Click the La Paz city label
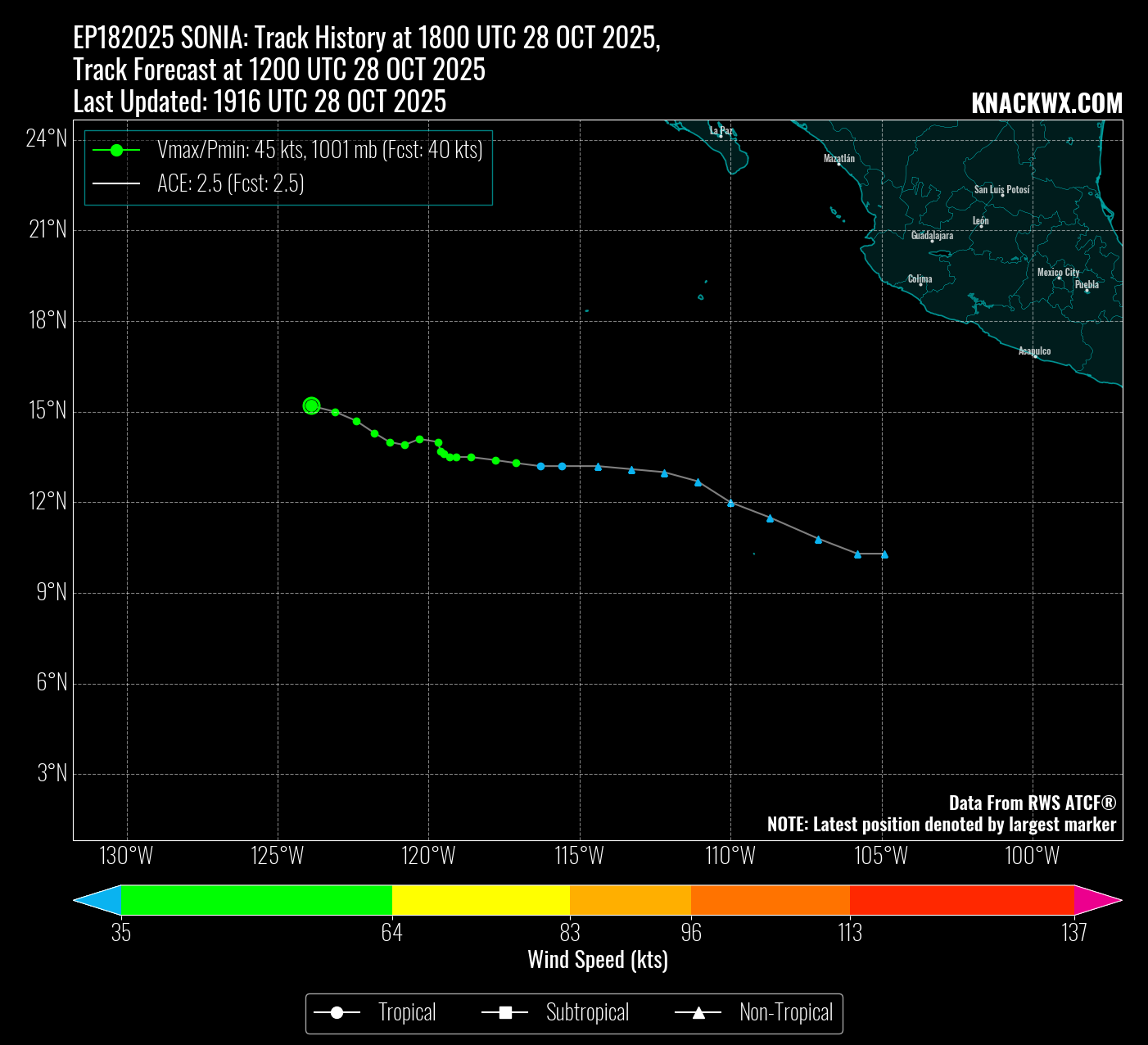Screen dimensions: 1148x1045 pos(721,130)
